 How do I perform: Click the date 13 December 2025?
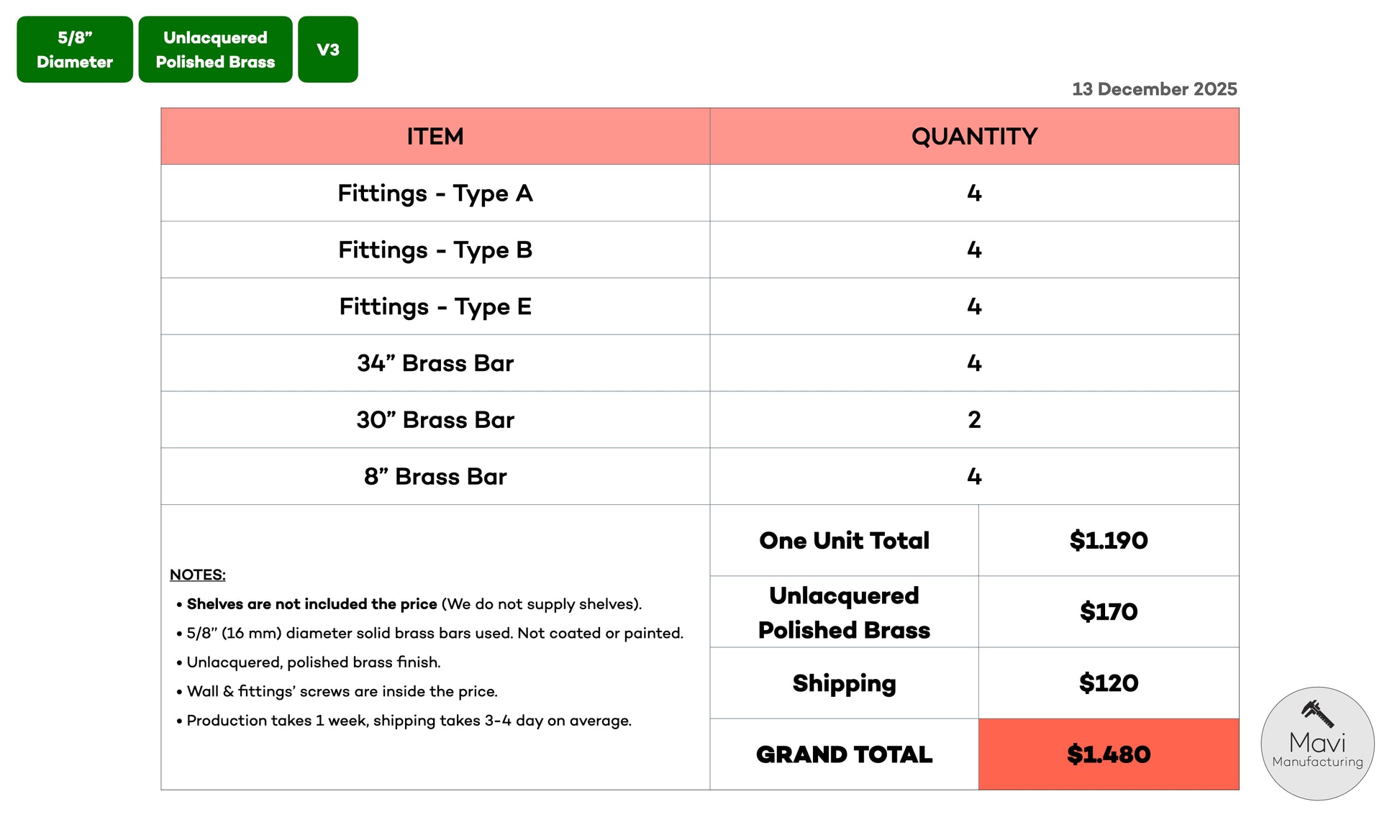coord(1154,89)
